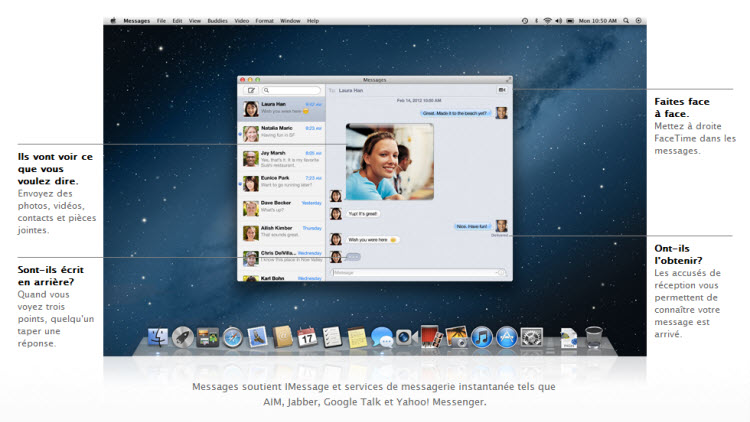Image resolution: width=750 pixels, height=422 pixels.
Task: Click the typing indicator three-dots bubble
Action: [353, 257]
